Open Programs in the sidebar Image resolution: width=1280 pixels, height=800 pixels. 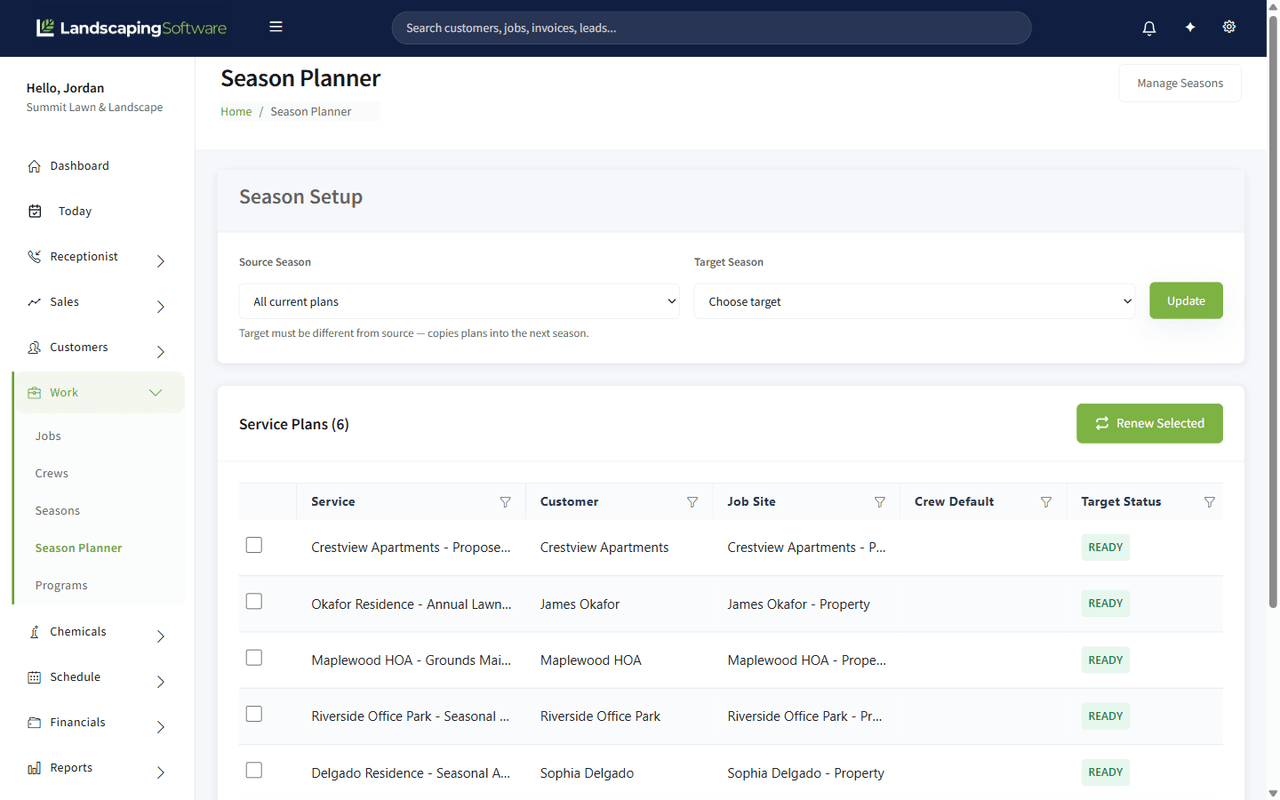click(61, 586)
